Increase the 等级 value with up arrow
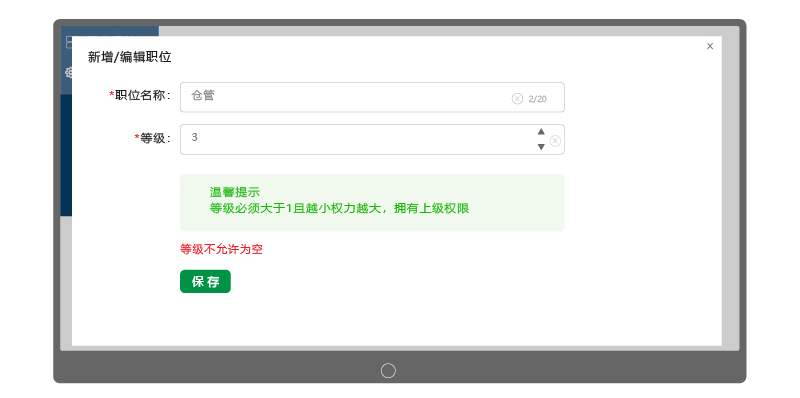Screen dimensions: 800x398 (541, 132)
